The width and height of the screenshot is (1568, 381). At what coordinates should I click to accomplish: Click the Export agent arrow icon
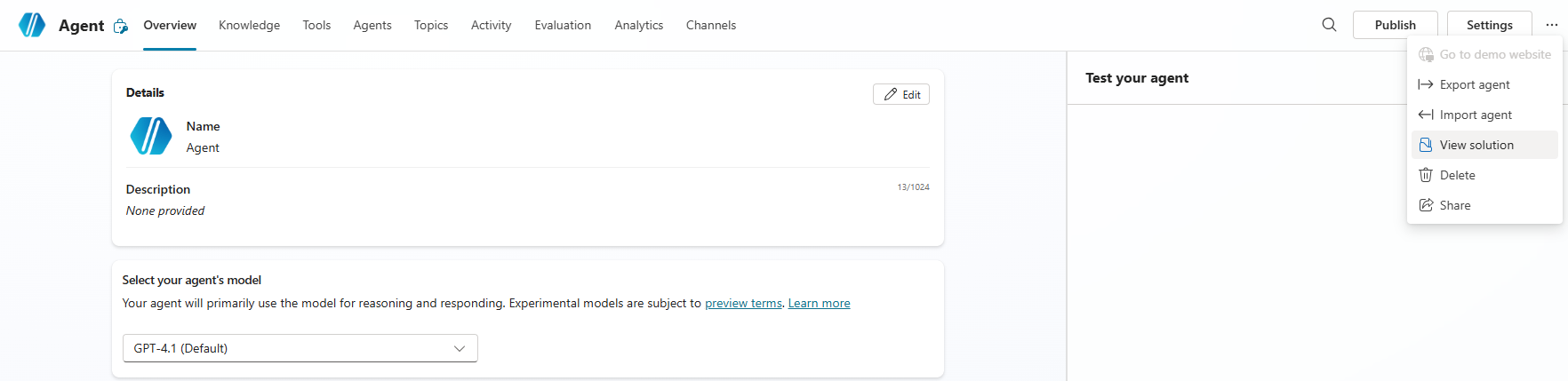pos(1426,84)
